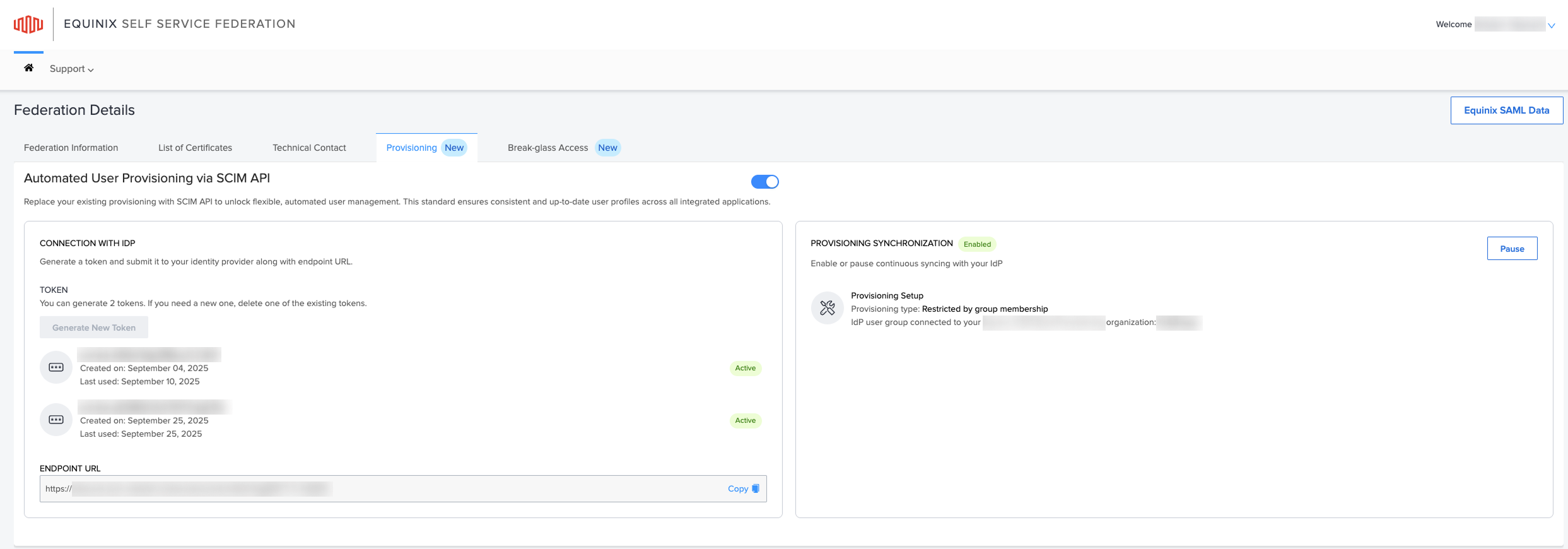Go to home via house icon
Screen dimensions: 1568x549
[x=29, y=68]
